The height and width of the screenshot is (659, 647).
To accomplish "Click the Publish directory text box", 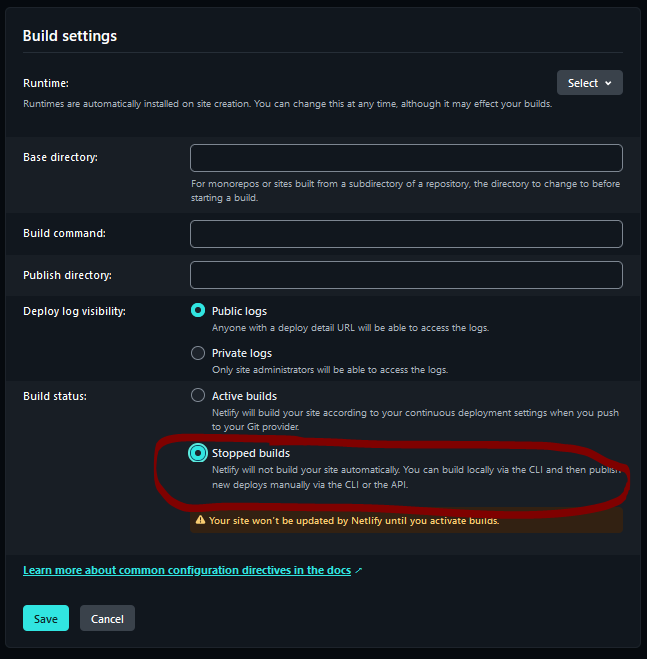I will [406, 275].
